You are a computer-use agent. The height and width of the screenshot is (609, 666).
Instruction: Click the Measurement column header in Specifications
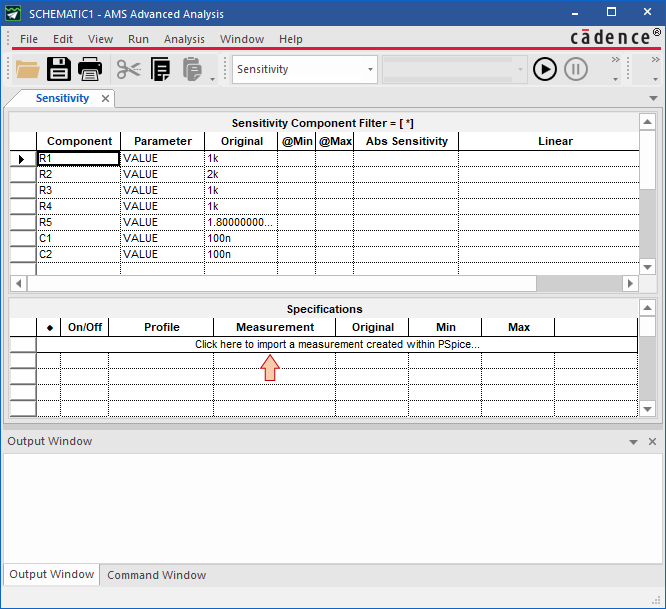coord(275,327)
